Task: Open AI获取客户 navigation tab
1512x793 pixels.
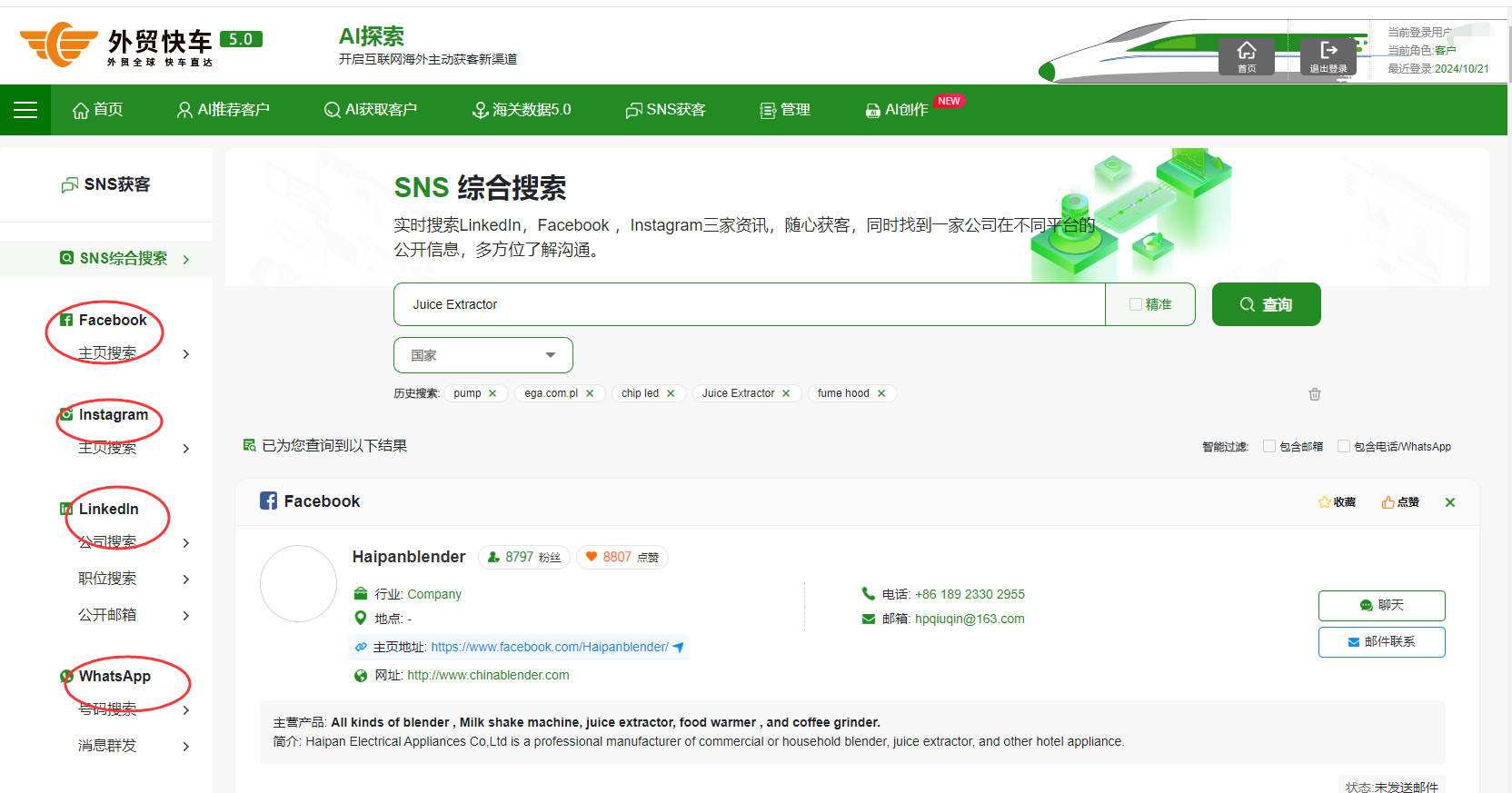Action: pos(371,110)
